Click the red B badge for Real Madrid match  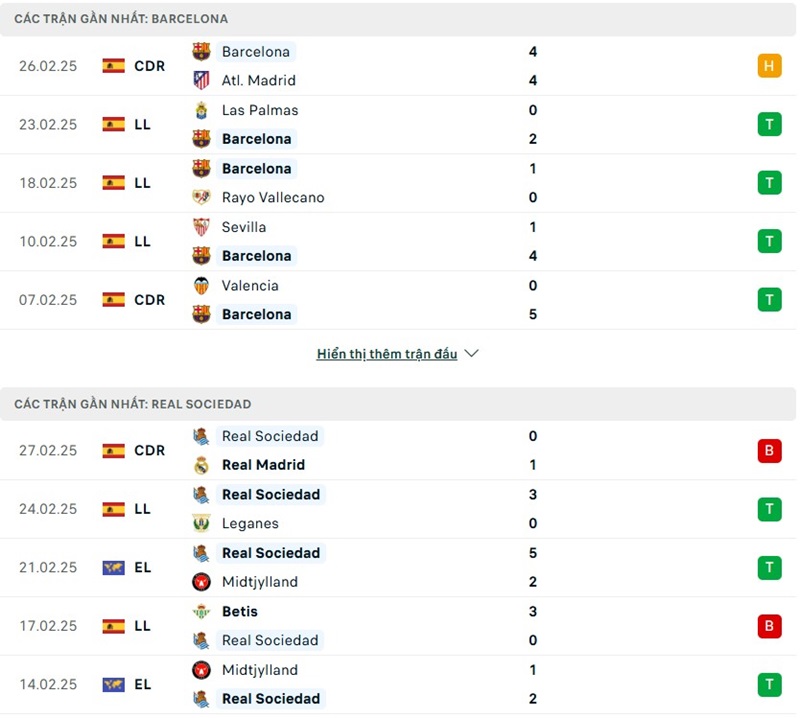[x=769, y=451]
